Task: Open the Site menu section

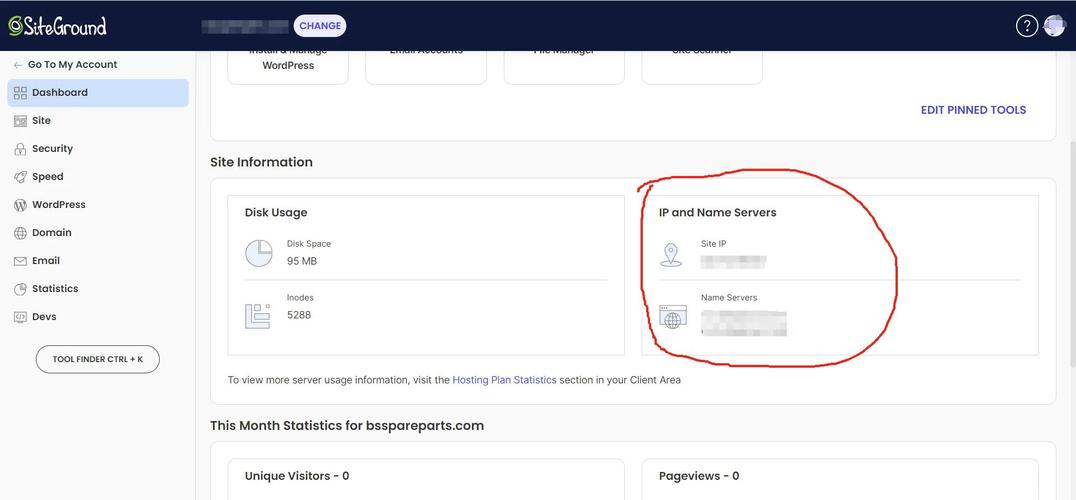Action: pyautogui.click(x=98, y=121)
